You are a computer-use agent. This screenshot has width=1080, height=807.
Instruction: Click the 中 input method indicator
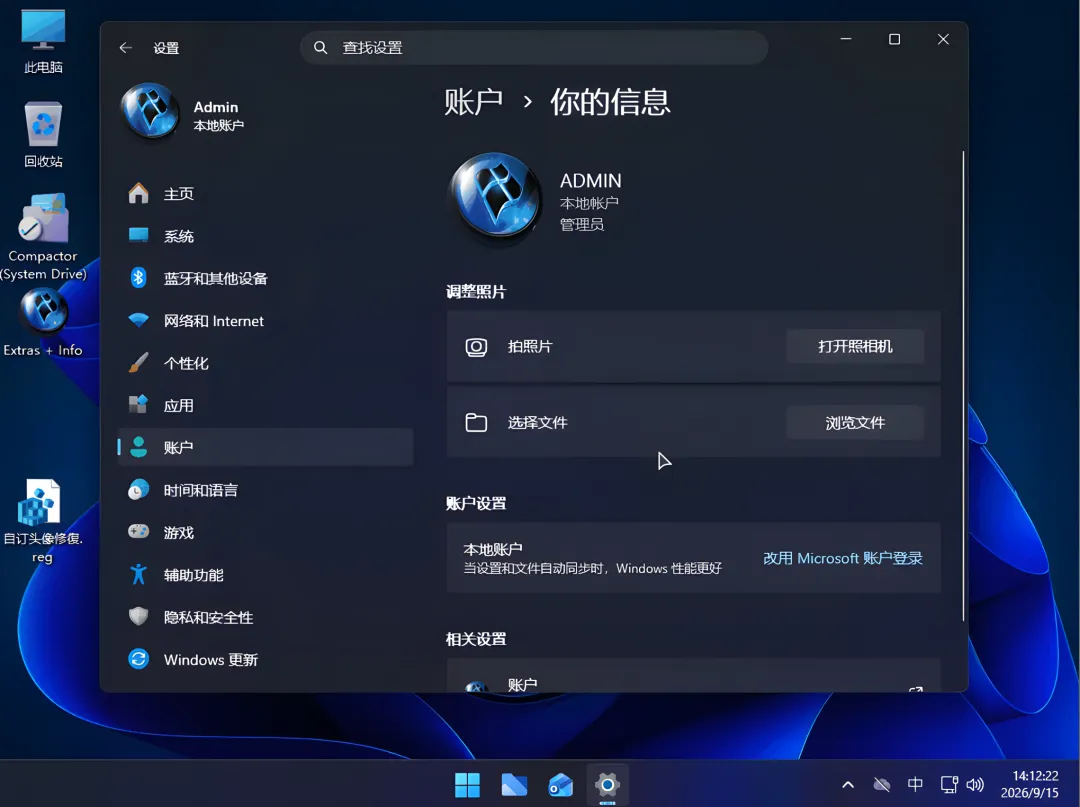tap(915, 784)
